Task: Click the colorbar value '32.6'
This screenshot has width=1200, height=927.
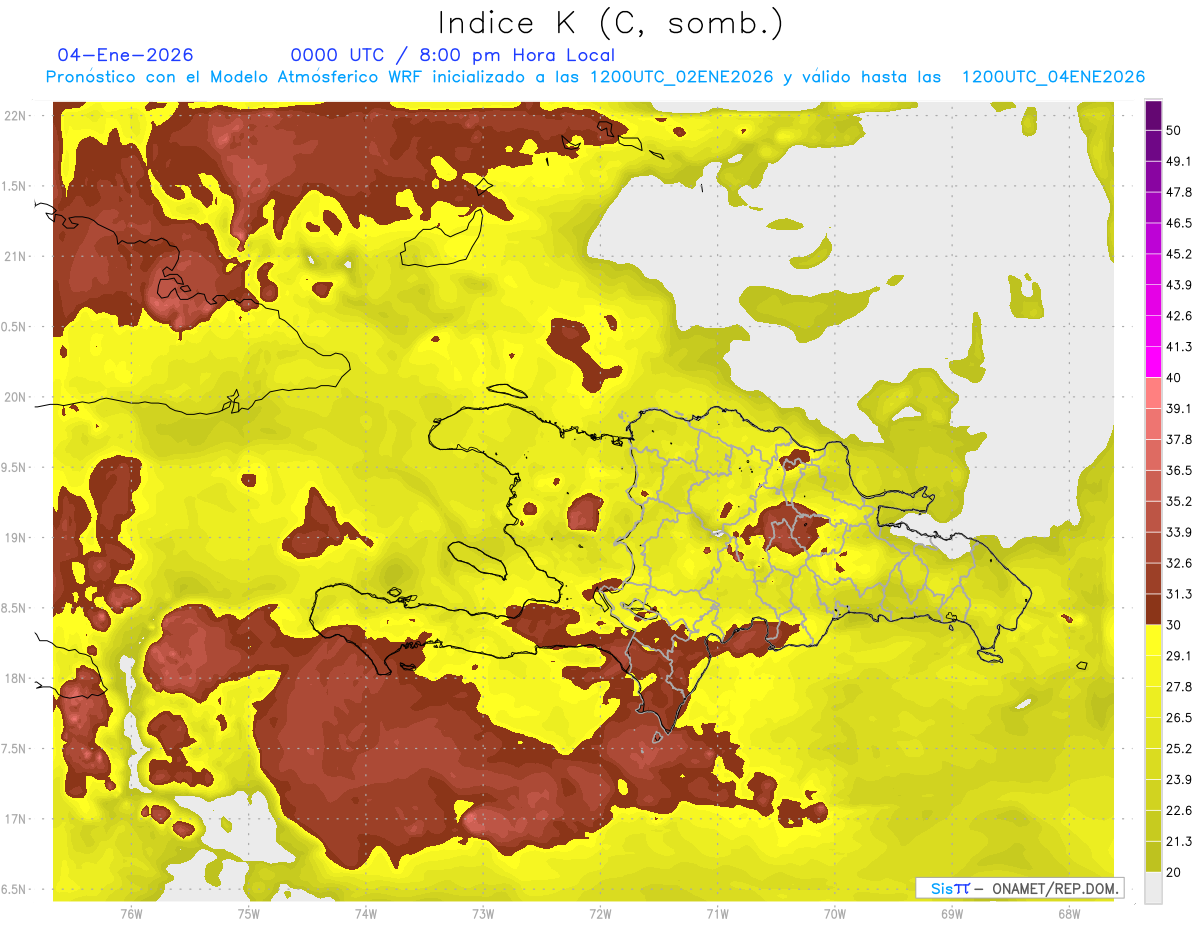Action: coord(1179,563)
